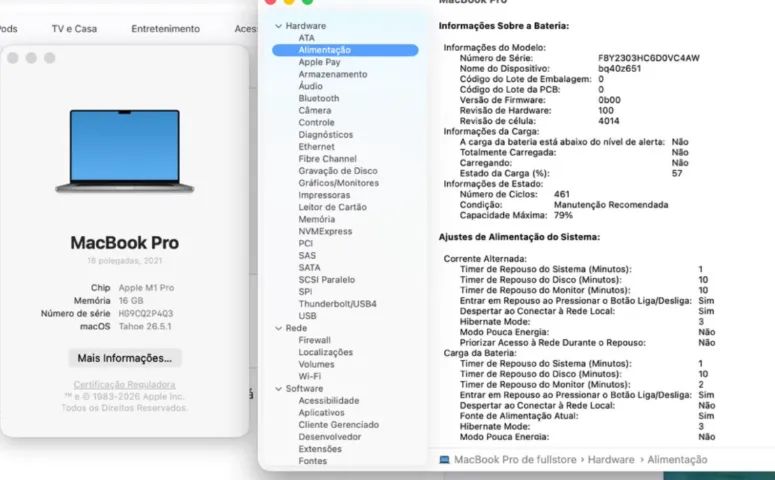Collapse the Rede section chevron
The image size is (775, 480).
278,328
